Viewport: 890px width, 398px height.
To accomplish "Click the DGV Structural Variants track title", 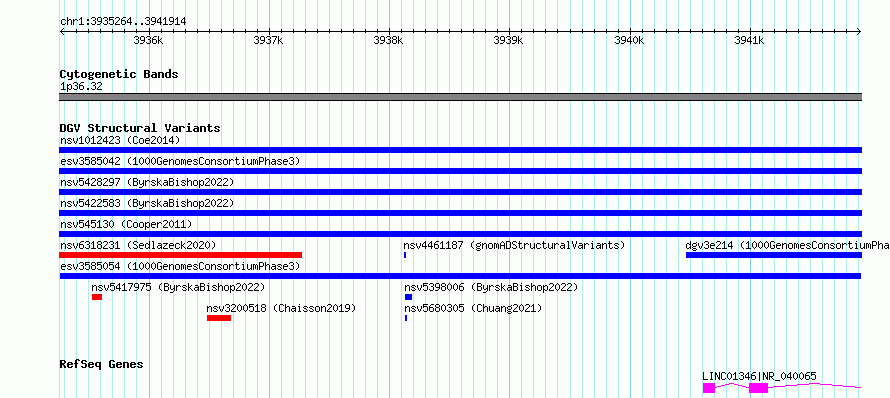I will (140, 128).
